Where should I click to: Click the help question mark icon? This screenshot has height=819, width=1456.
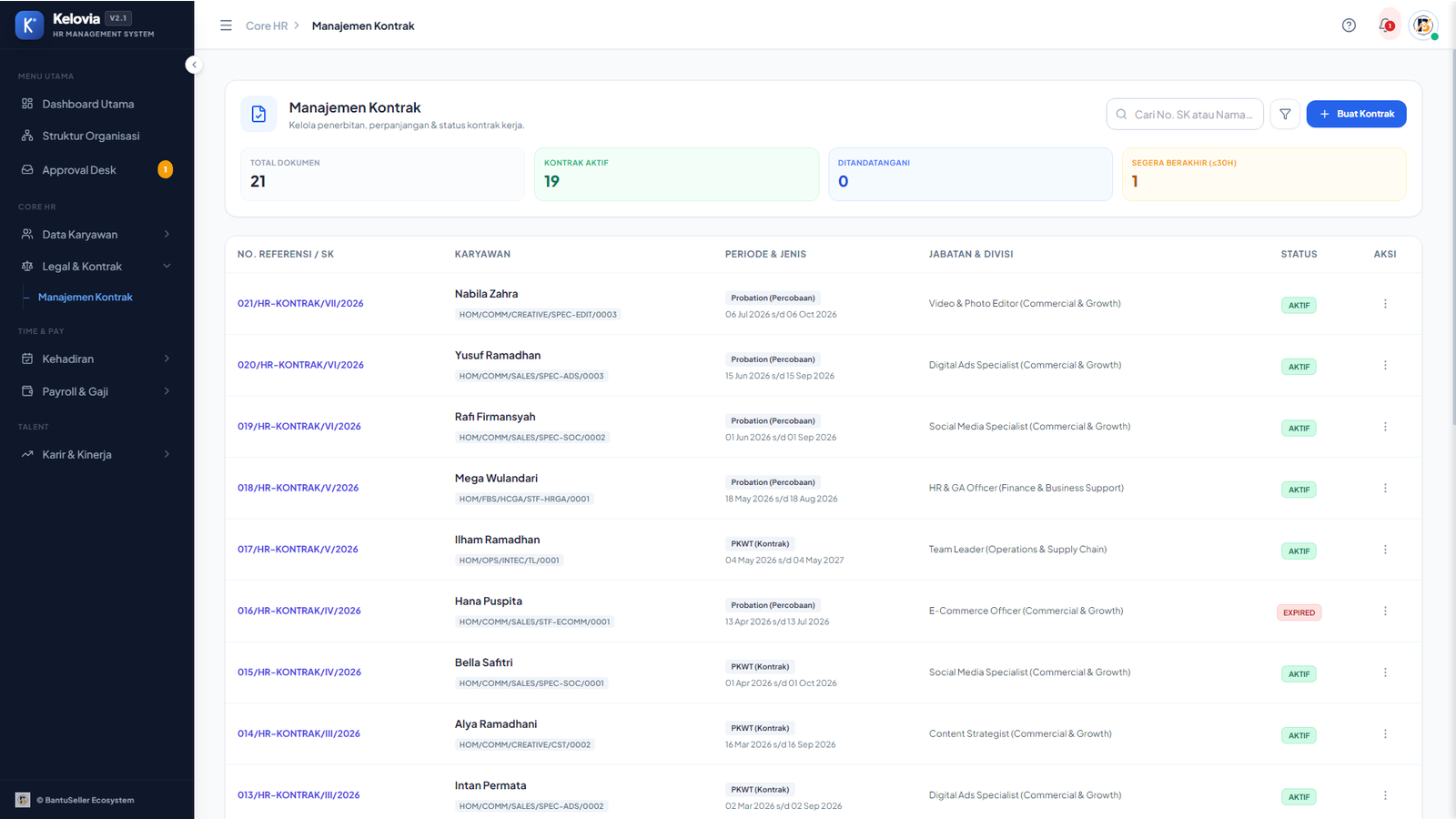1349,25
